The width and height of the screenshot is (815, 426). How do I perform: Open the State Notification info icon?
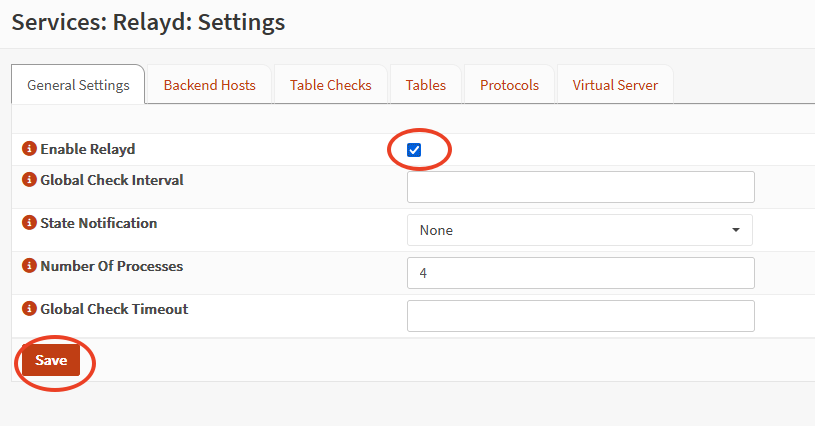tap(29, 224)
